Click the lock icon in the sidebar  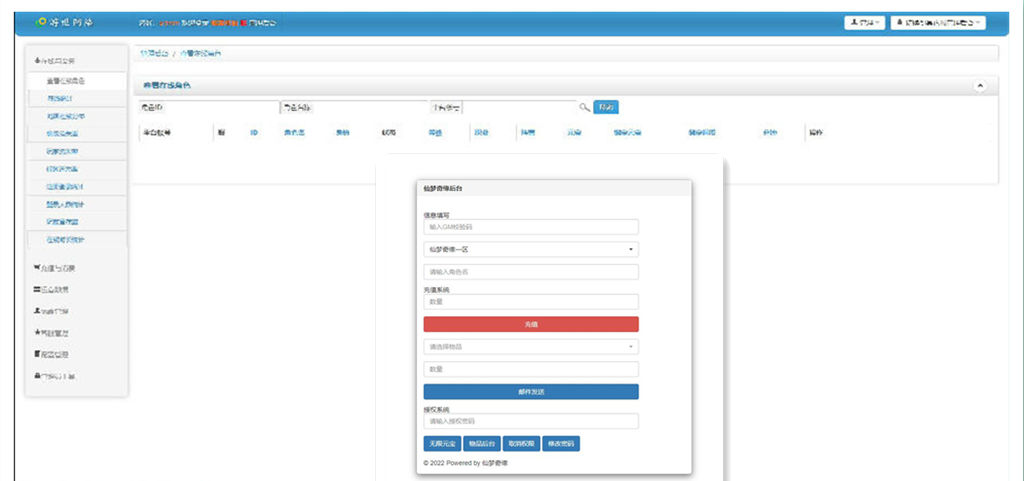pos(37,376)
